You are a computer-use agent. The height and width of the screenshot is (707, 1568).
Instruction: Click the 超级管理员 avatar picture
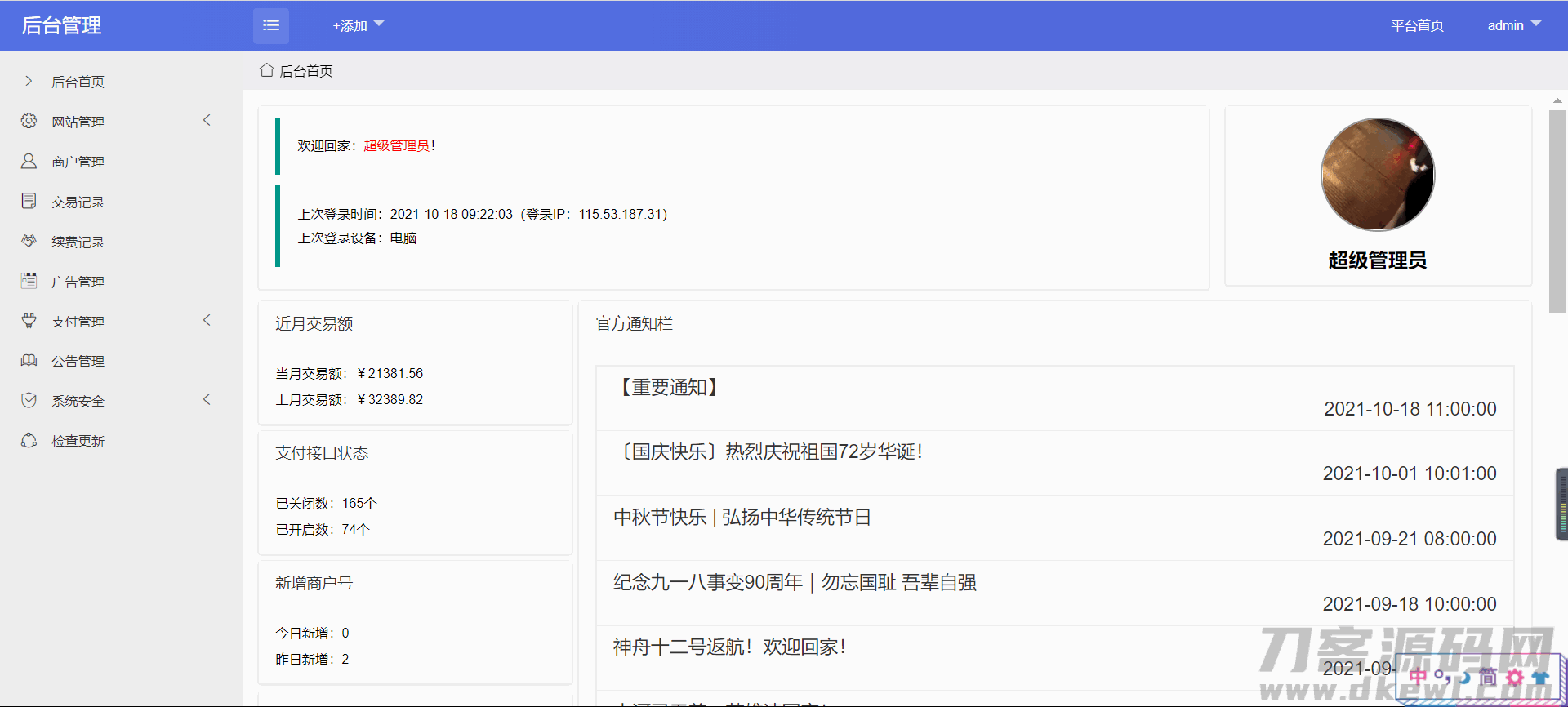[1378, 175]
